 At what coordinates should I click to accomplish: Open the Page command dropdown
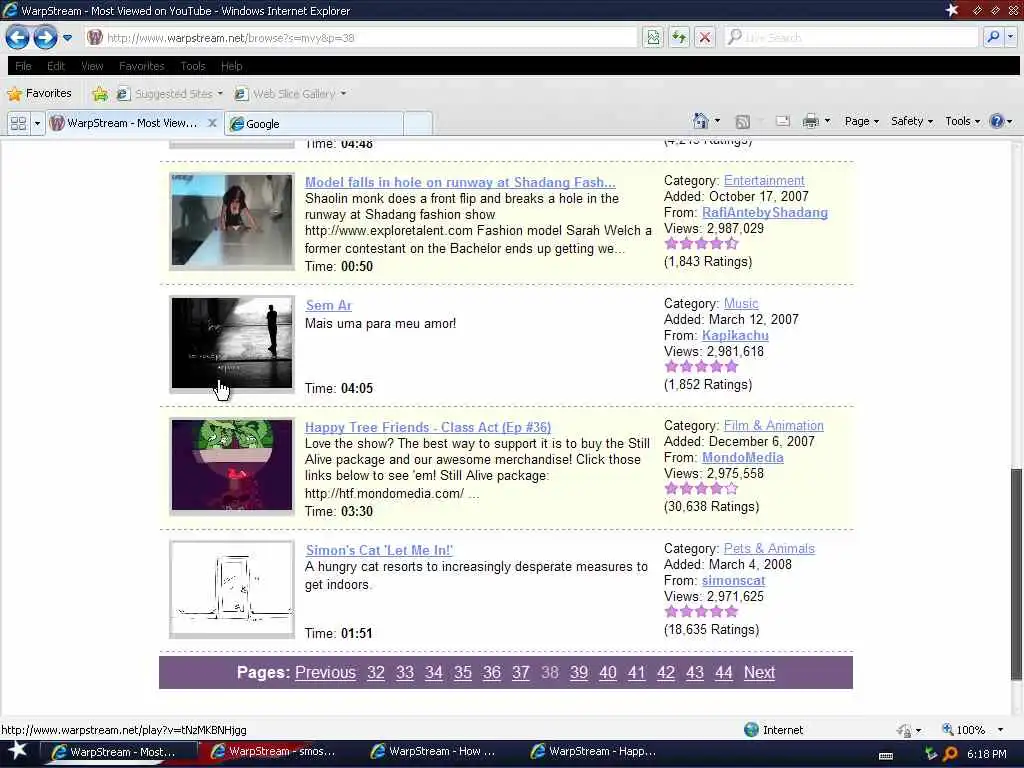861,121
